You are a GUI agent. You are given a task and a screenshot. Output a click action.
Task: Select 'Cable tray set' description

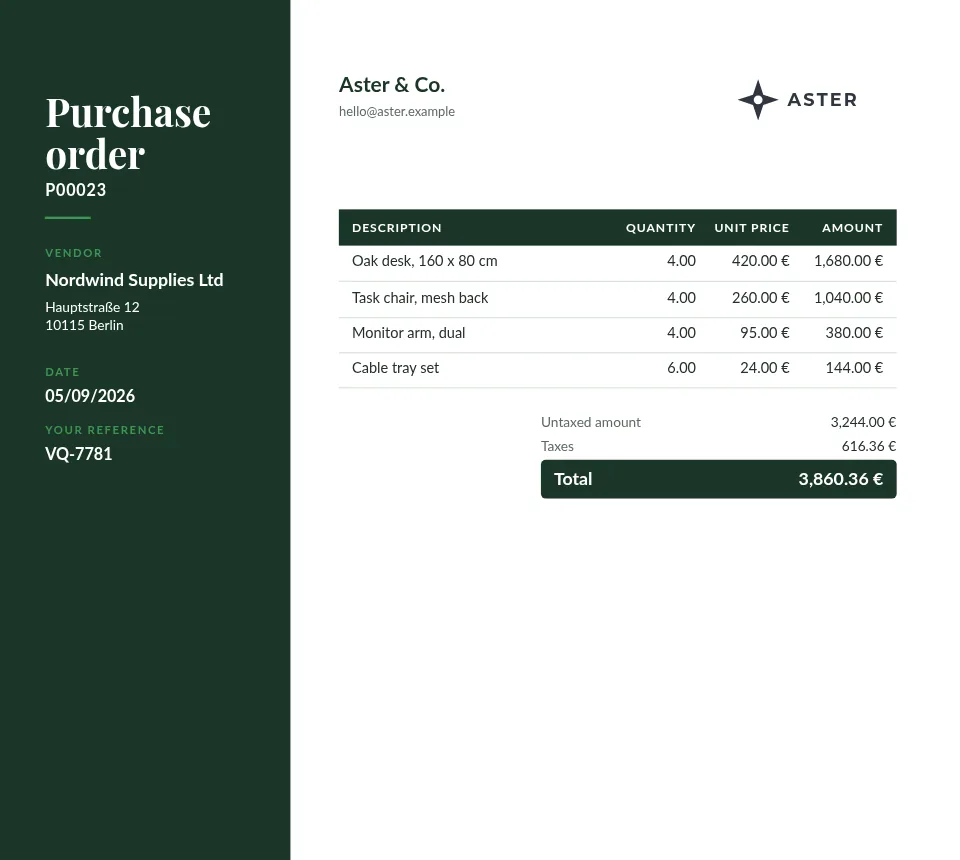[396, 368]
